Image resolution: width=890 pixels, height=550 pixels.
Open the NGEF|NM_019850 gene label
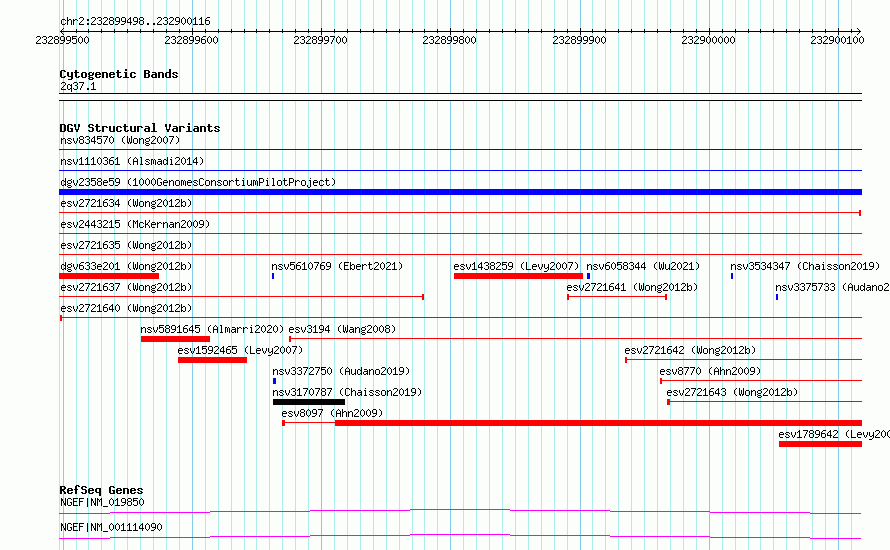(x=102, y=502)
